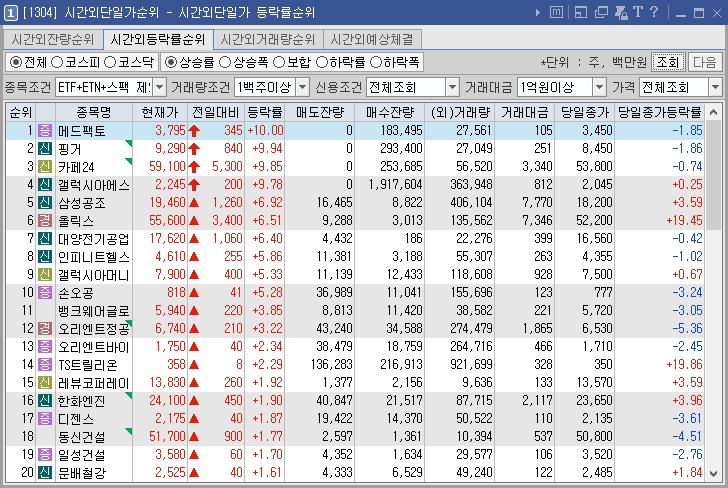
Task: Select the 상승폭 radio button
Action: point(225,62)
